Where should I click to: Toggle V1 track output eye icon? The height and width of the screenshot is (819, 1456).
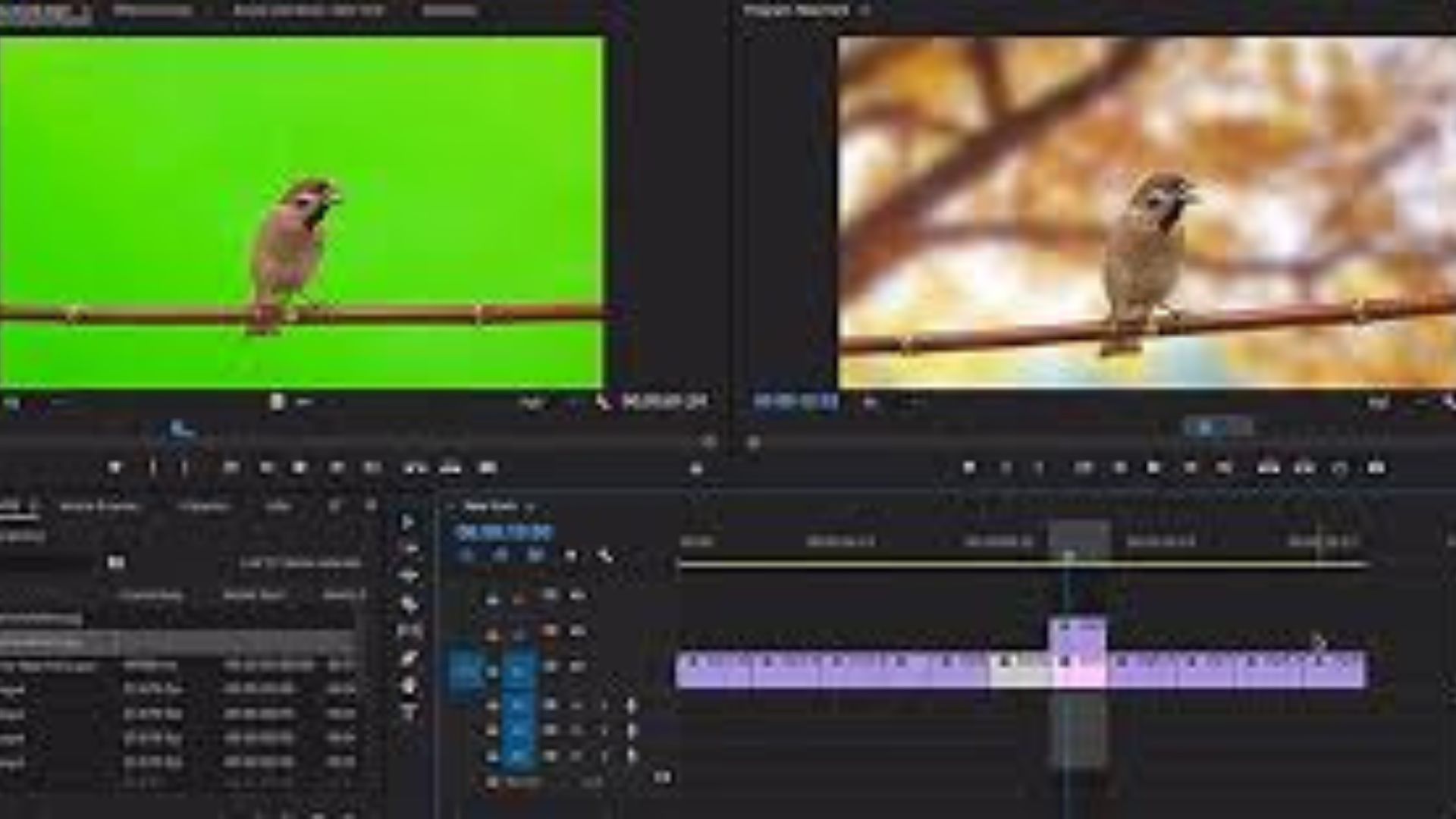click(577, 667)
